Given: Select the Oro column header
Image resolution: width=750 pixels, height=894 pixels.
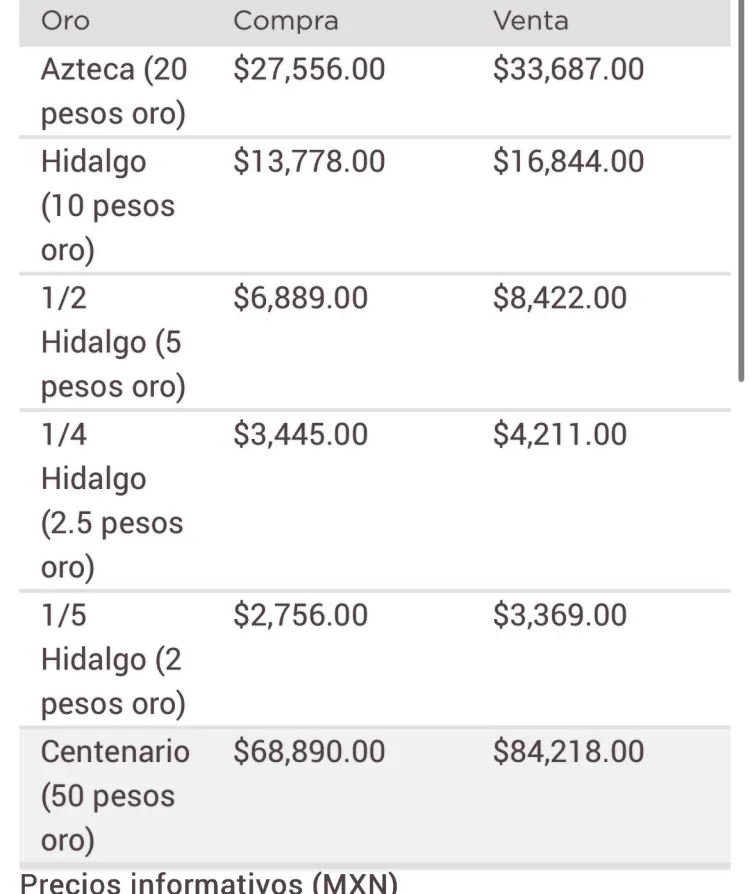Looking at the screenshot, I should point(65,21).
